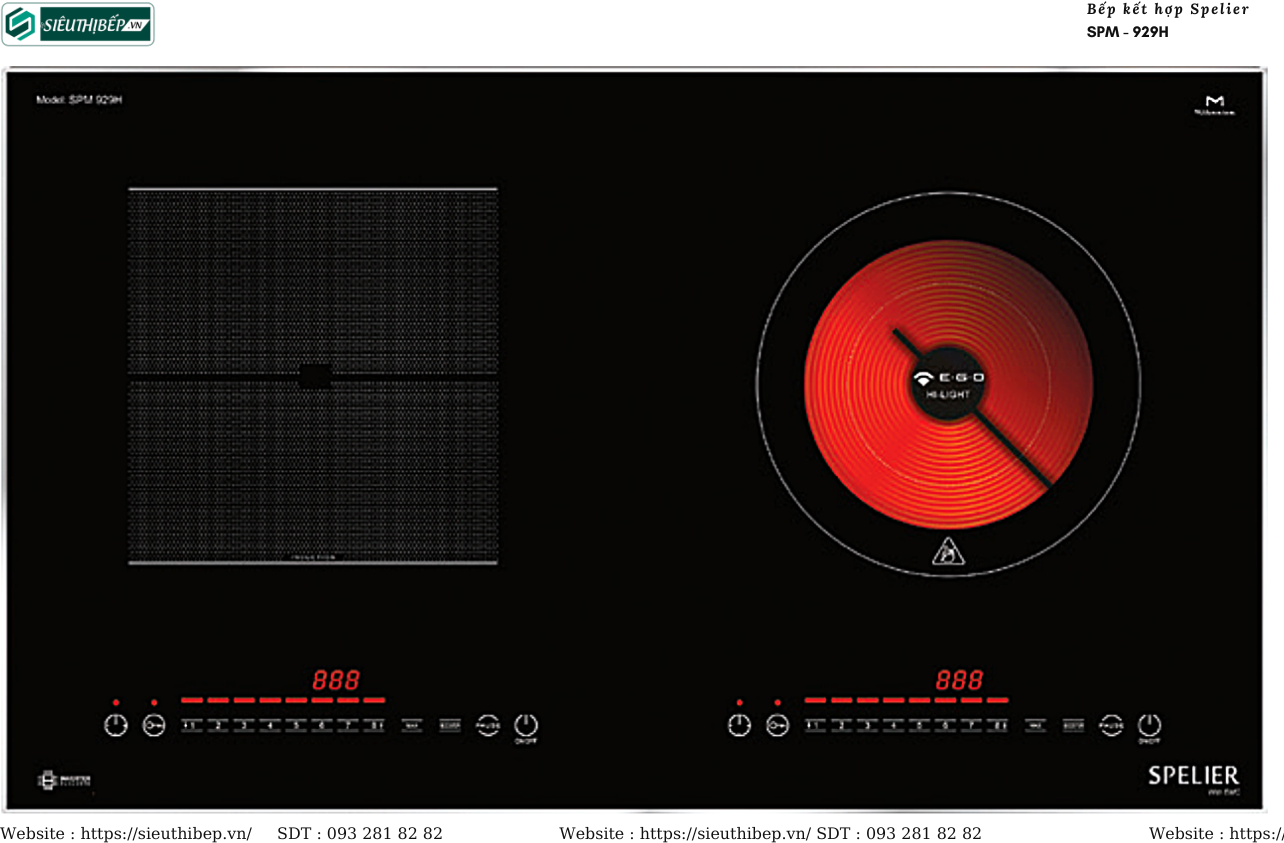Select level 4 on right power slider
The height and width of the screenshot is (843, 1284).
[x=893, y=725]
